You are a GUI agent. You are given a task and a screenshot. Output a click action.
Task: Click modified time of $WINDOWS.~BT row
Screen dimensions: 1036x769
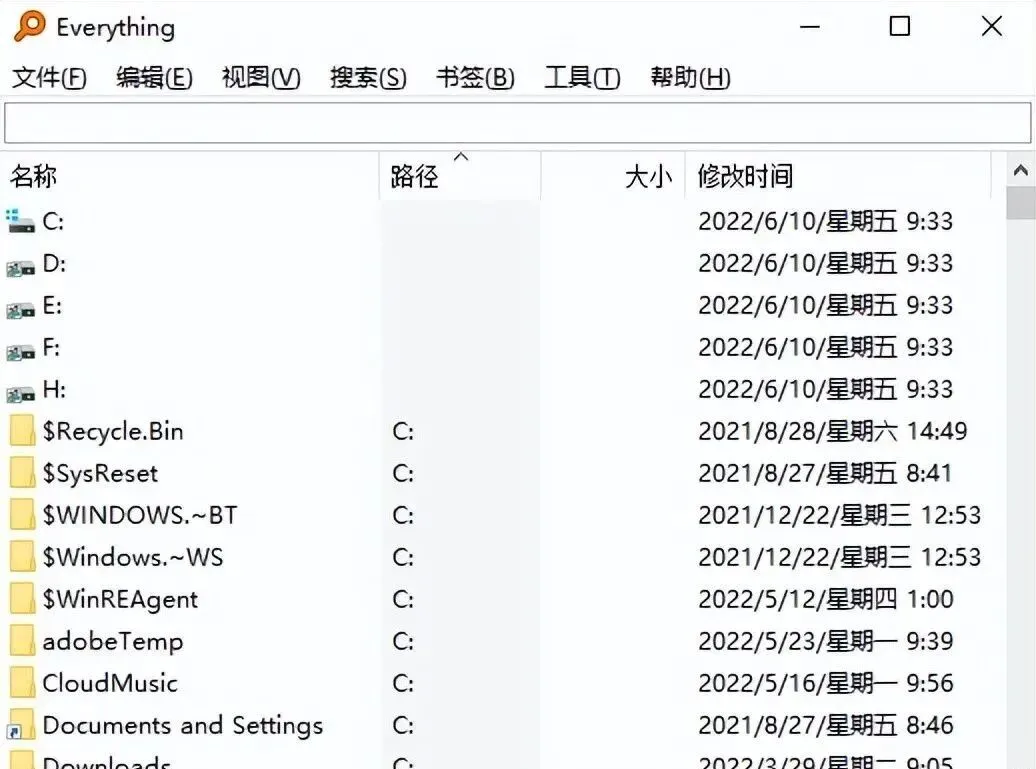[x=840, y=515]
